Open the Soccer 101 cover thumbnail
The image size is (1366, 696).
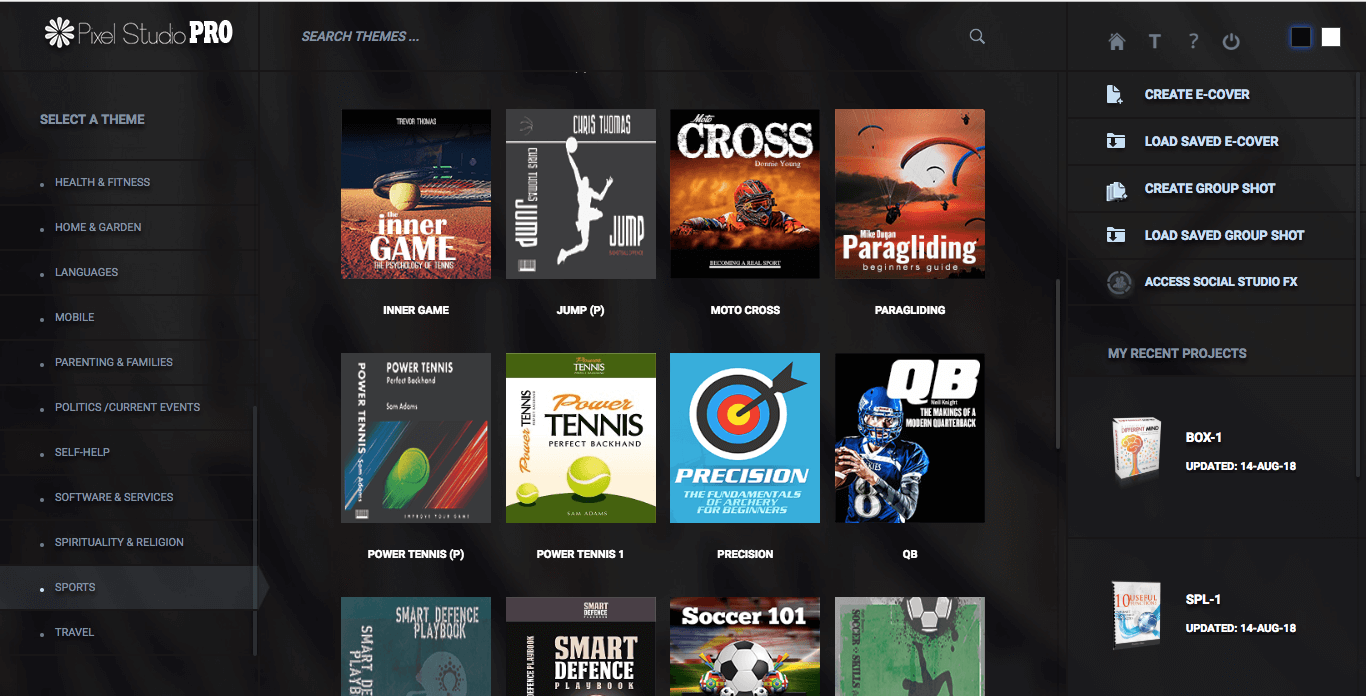tap(745, 646)
